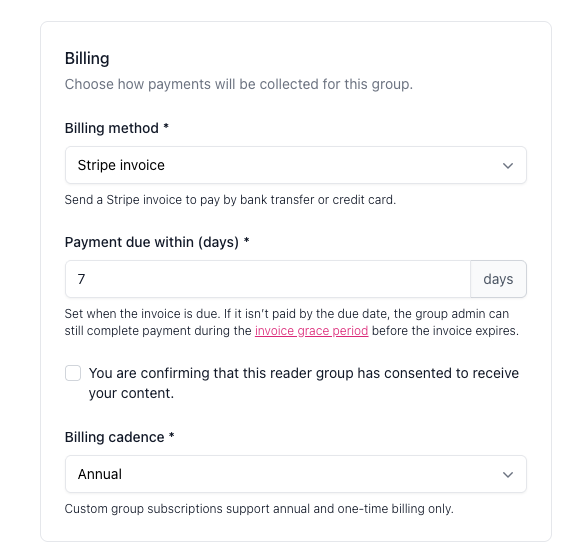Click the 'Set when the invoice is due' hint
The image size is (577, 553).
coord(291,322)
